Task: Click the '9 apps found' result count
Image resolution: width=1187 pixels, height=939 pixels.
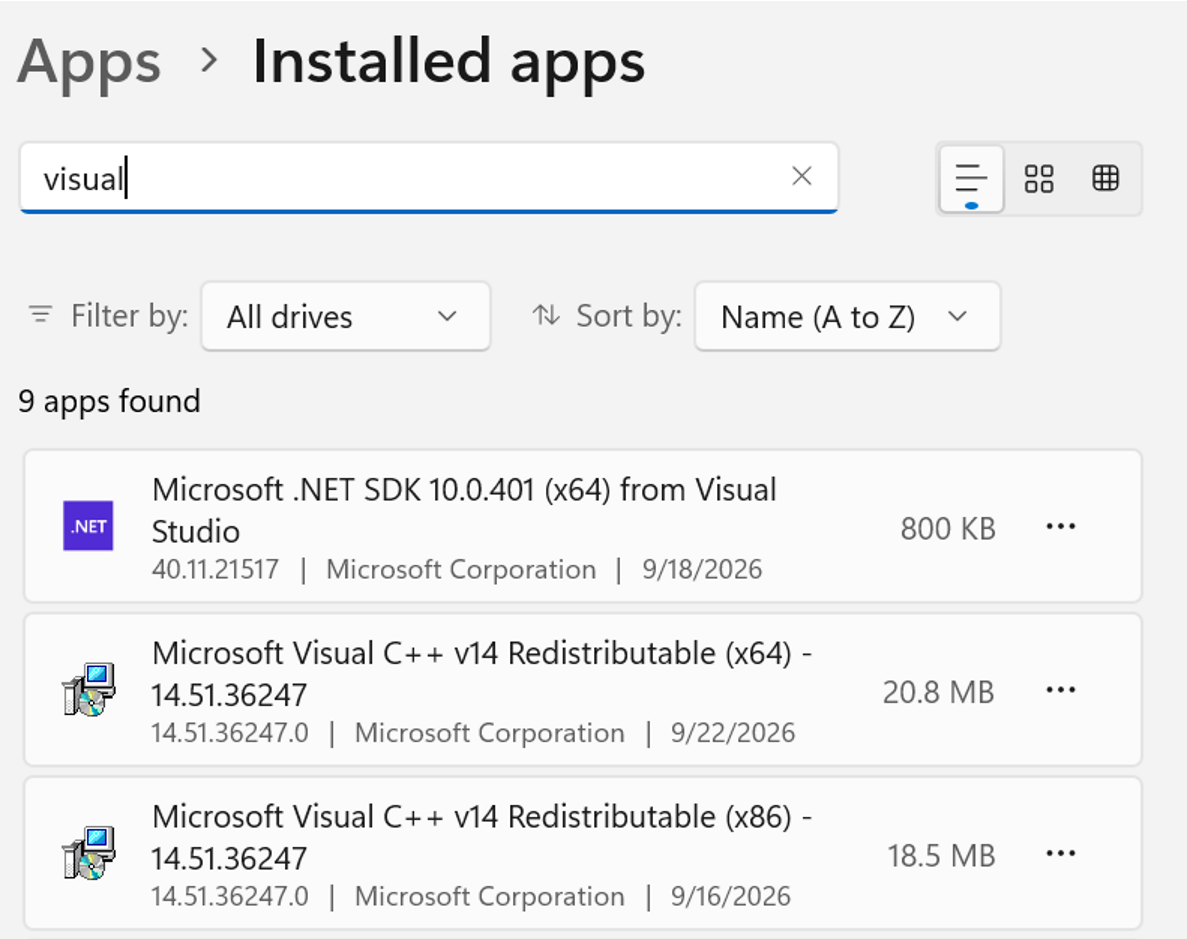Action: (x=110, y=401)
